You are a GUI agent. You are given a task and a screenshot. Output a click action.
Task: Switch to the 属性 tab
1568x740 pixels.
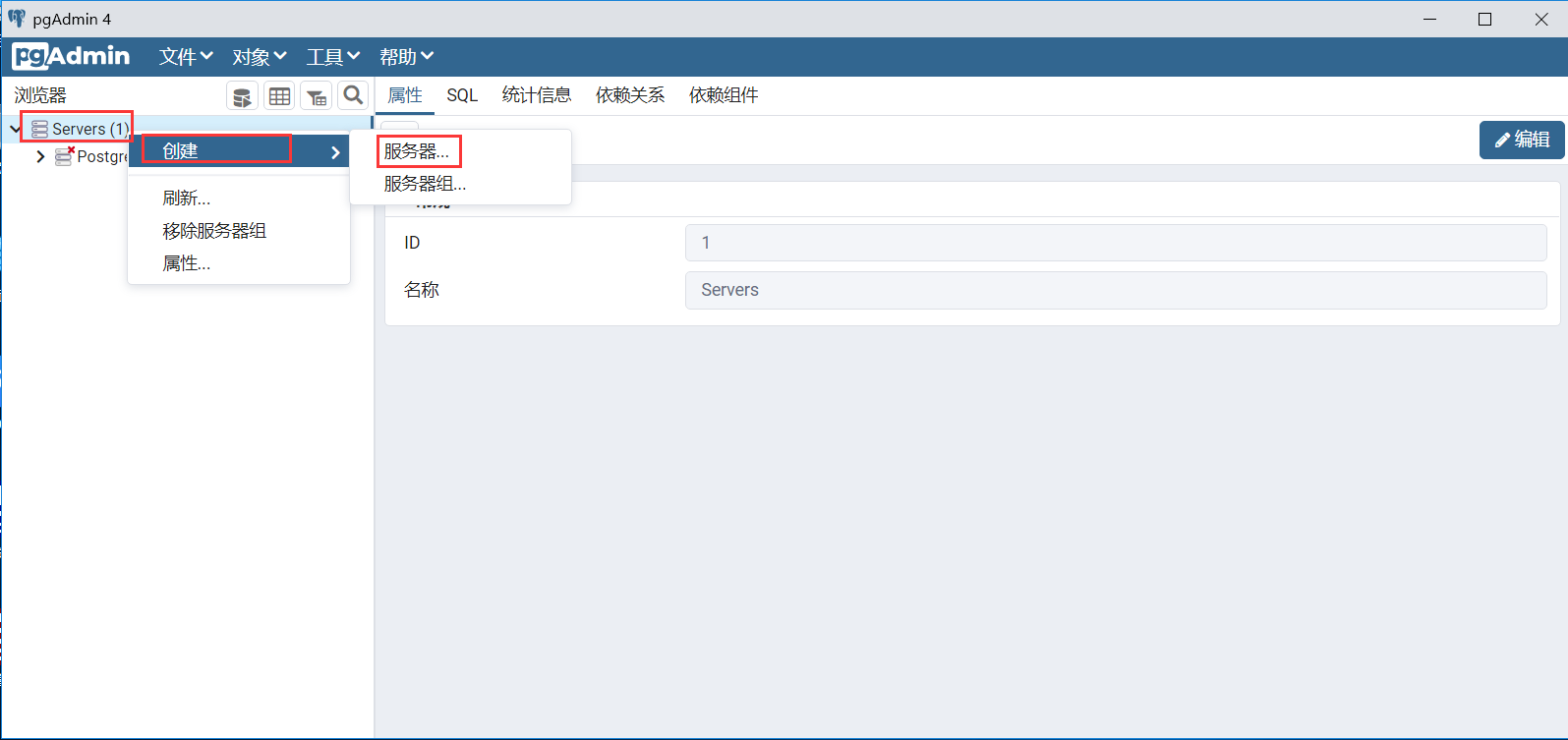click(405, 95)
